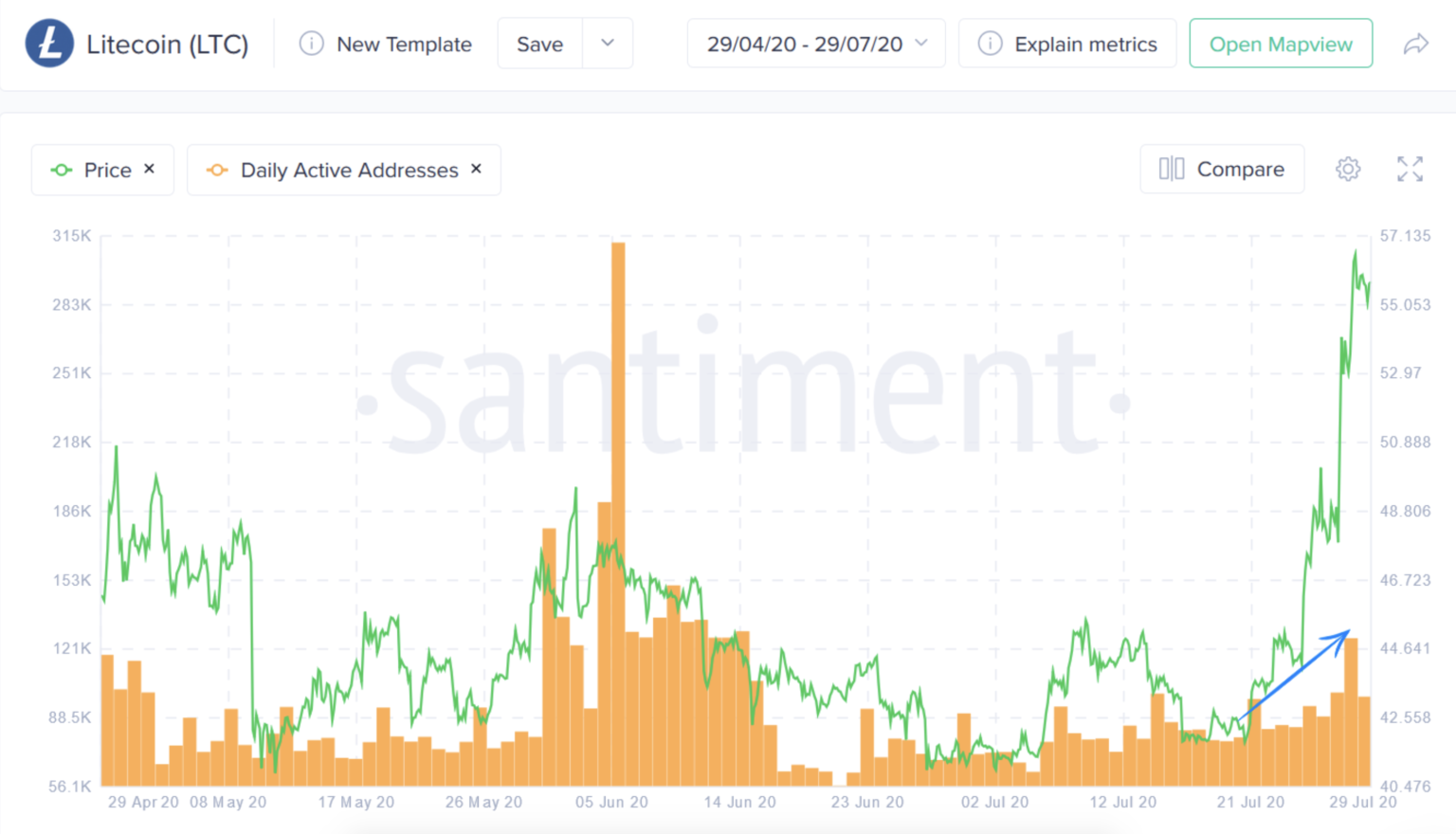Click the 23 Jun 20 date label
This screenshot has height=834, width=1456.
867,802
